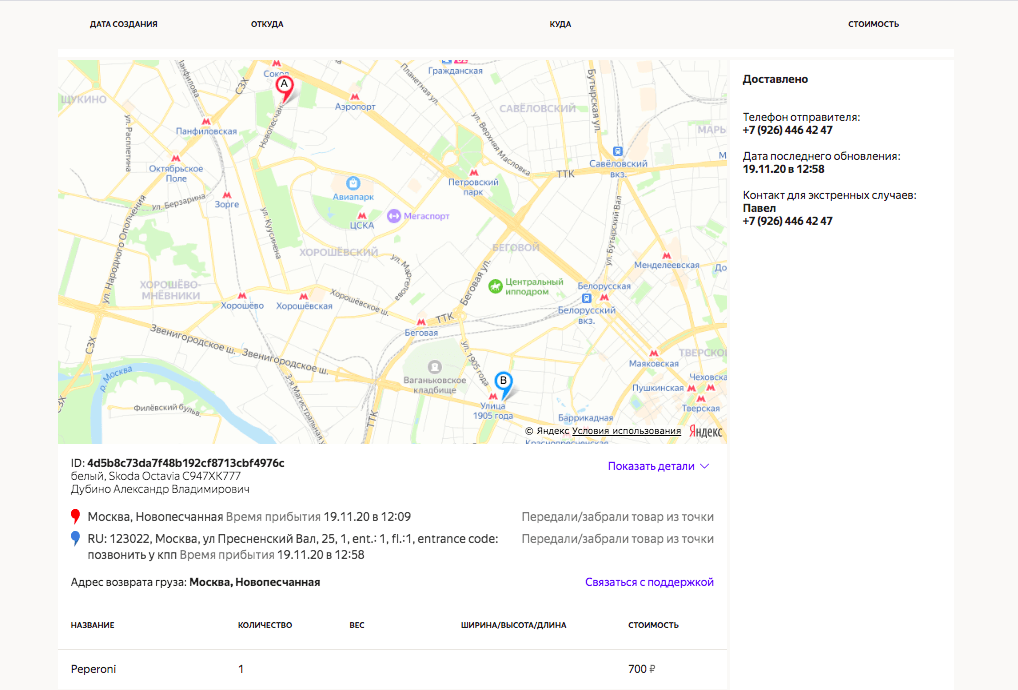1018x690 pixels.
Task: Click the ШИРИНА/ВЫСОТА/ДЛИНА column header
Action: (514, 625)
